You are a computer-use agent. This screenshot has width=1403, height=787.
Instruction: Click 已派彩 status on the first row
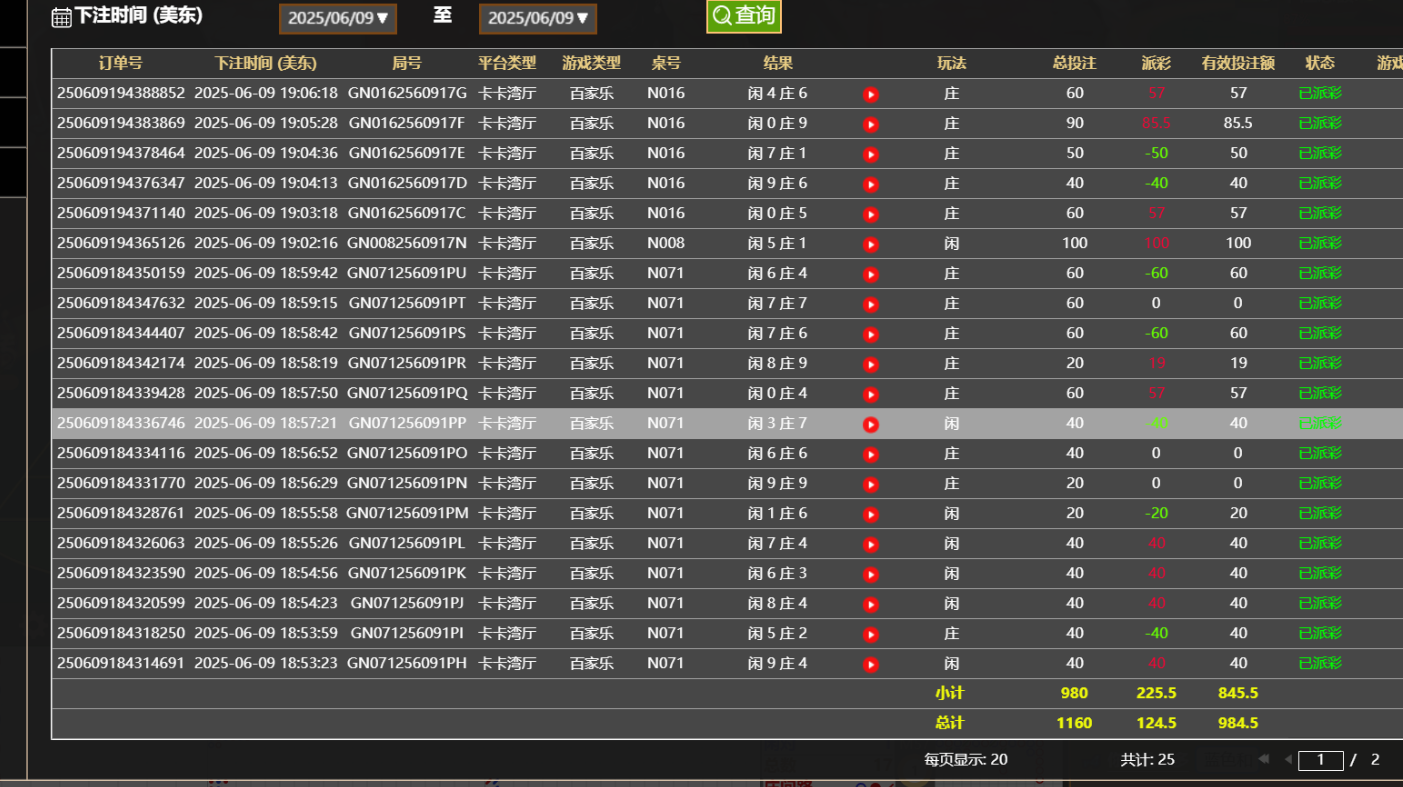[1318, 93]
